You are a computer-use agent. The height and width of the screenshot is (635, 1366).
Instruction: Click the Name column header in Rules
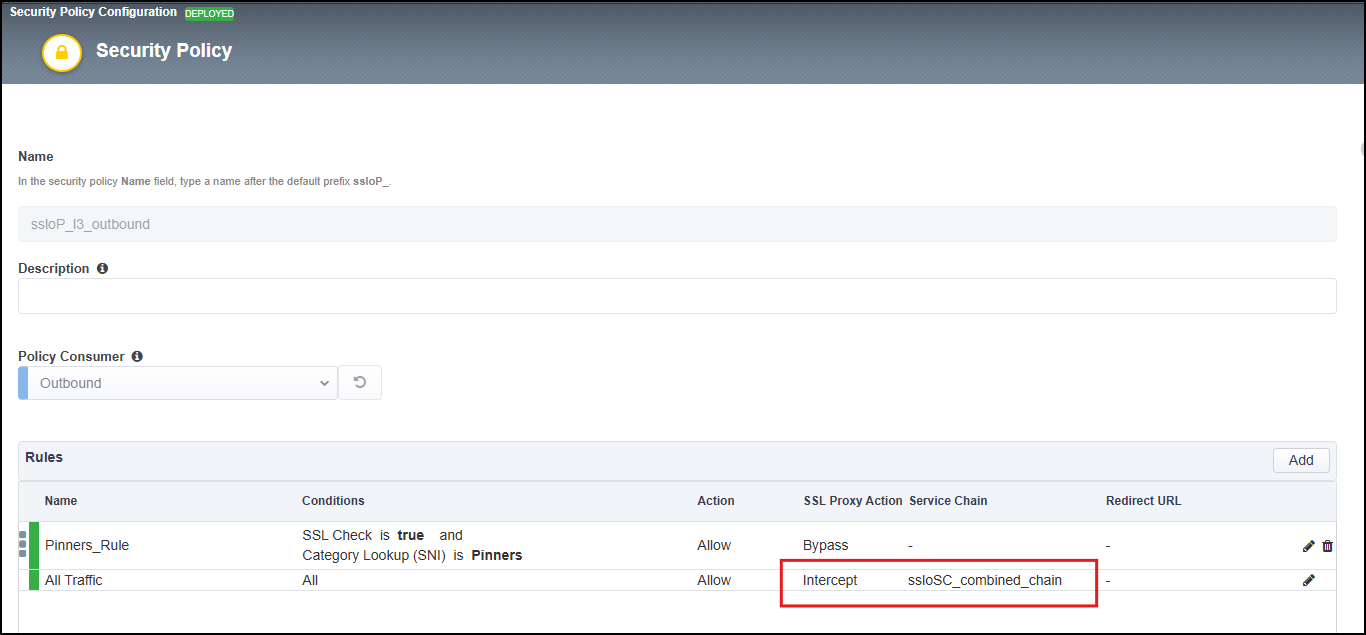click(61, 501)
